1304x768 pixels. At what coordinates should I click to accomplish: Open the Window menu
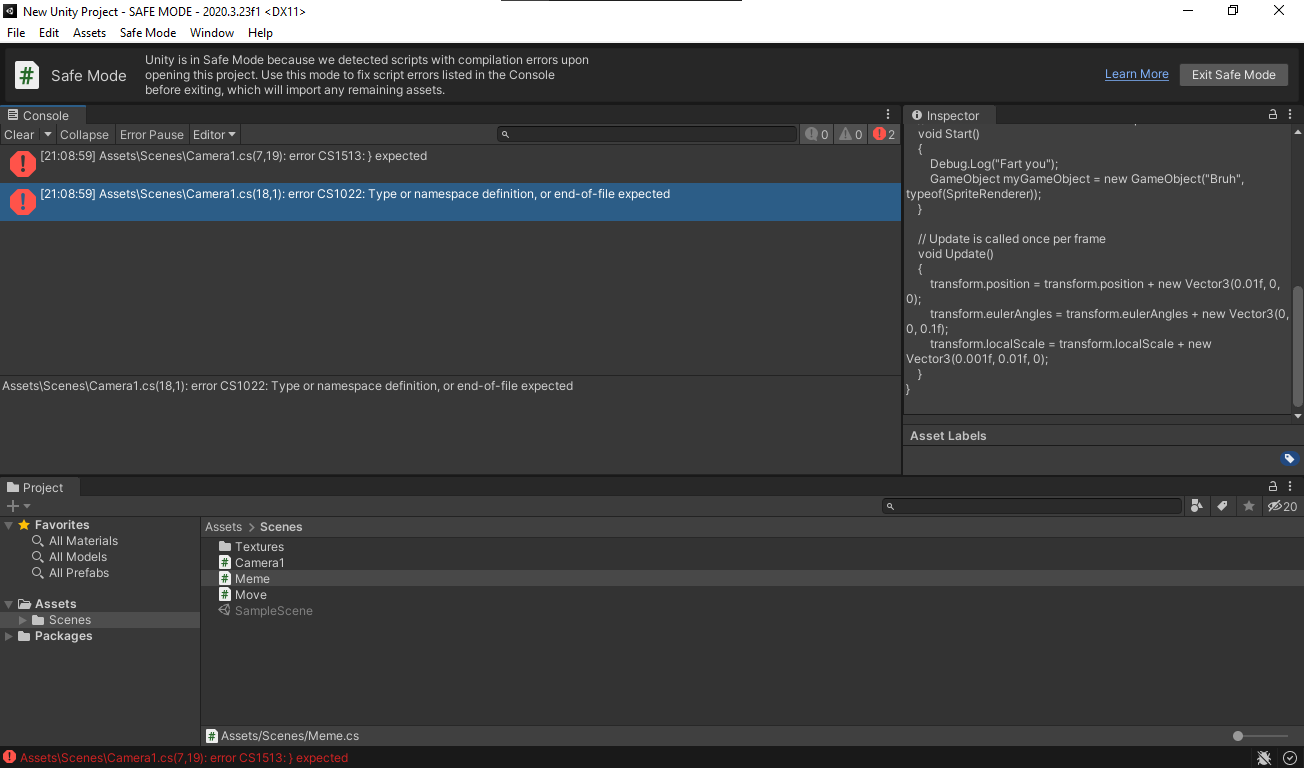[212, 33]
